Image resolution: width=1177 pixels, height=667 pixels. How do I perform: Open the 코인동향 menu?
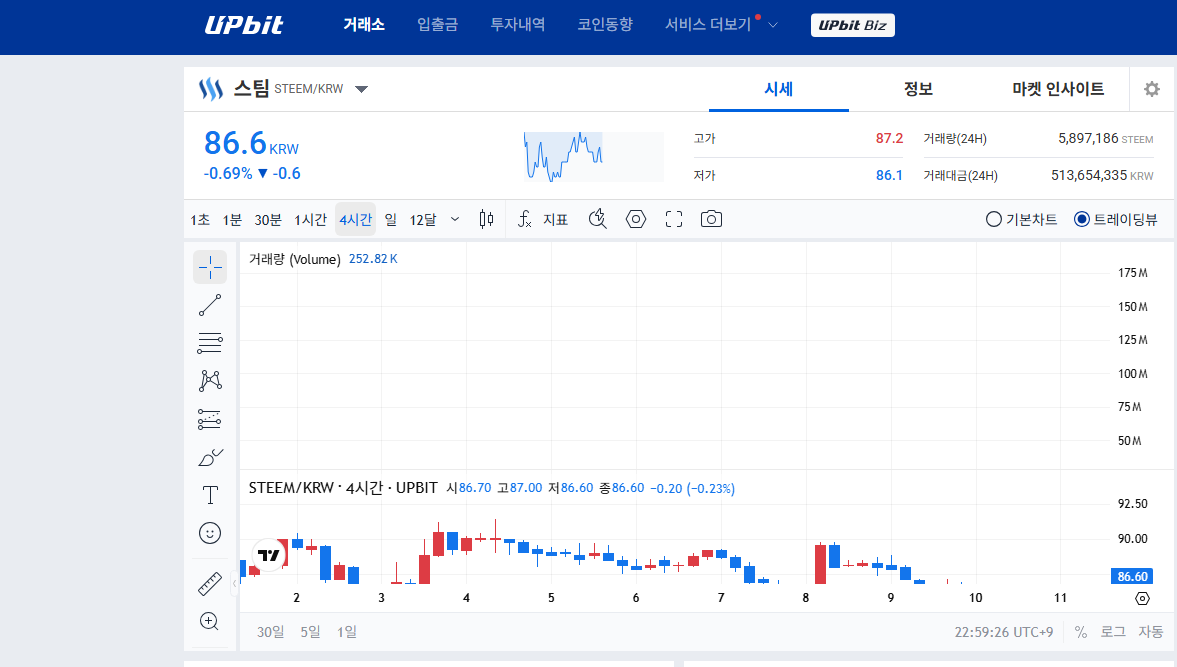tap(605, 25)
